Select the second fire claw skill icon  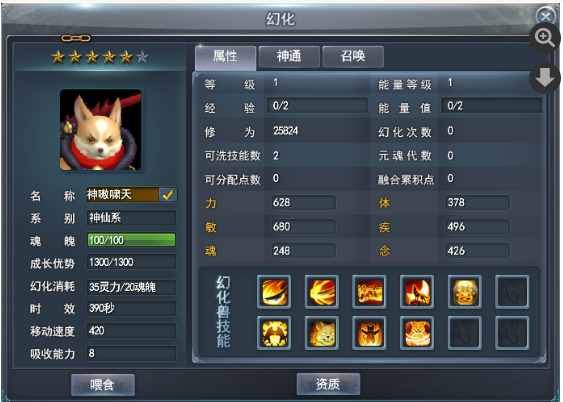tap(322, 292)
